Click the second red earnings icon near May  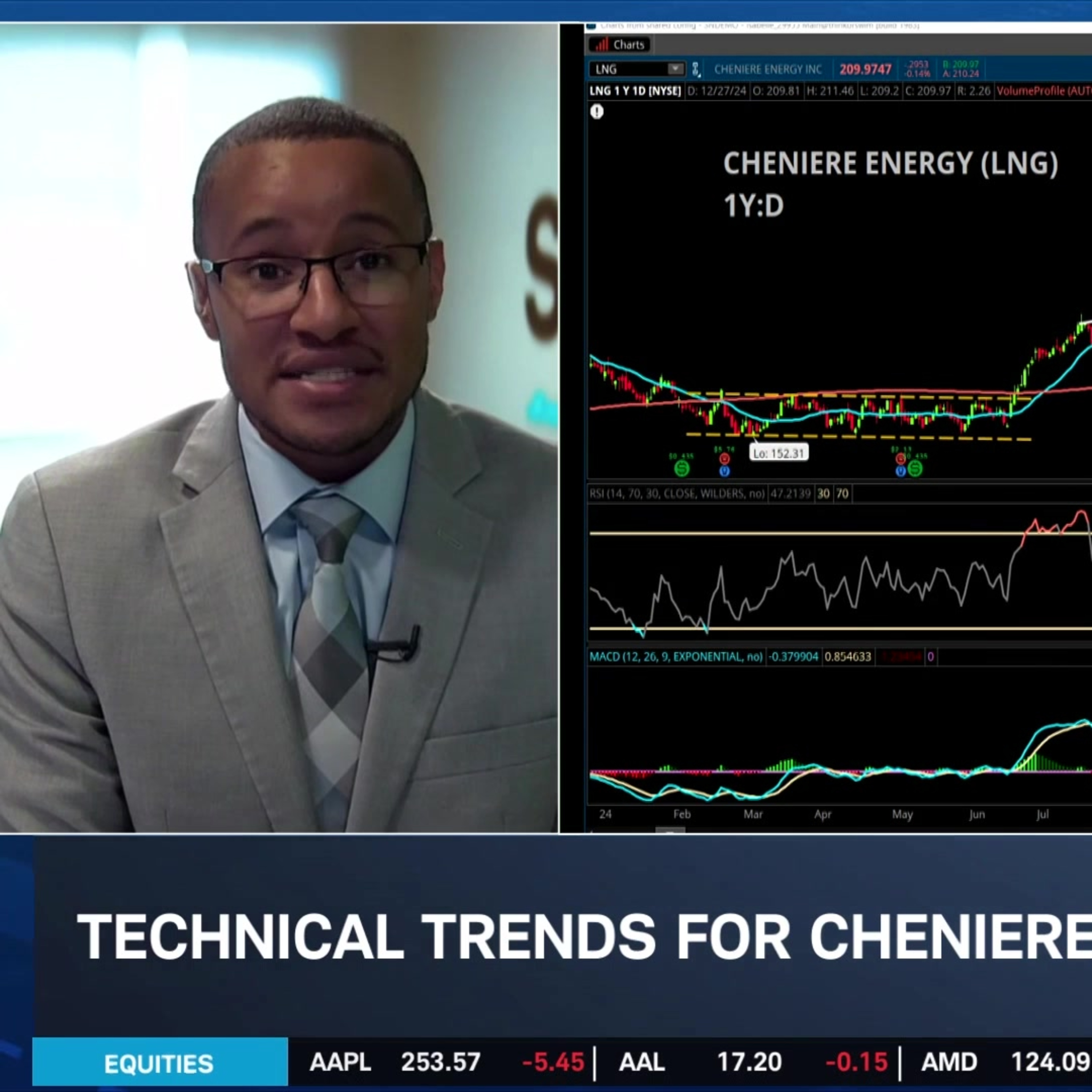click(901, 459)
